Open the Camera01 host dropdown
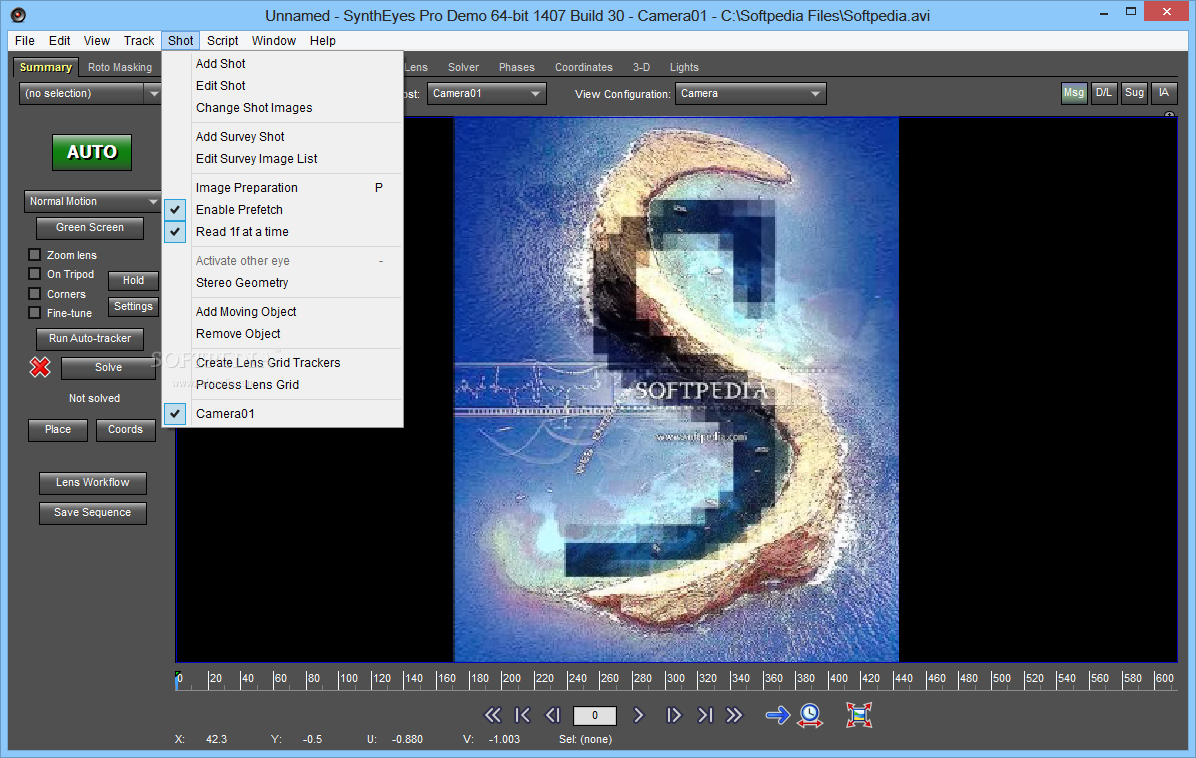This screenshot has width=1196, height=758. tap(486, 93)
